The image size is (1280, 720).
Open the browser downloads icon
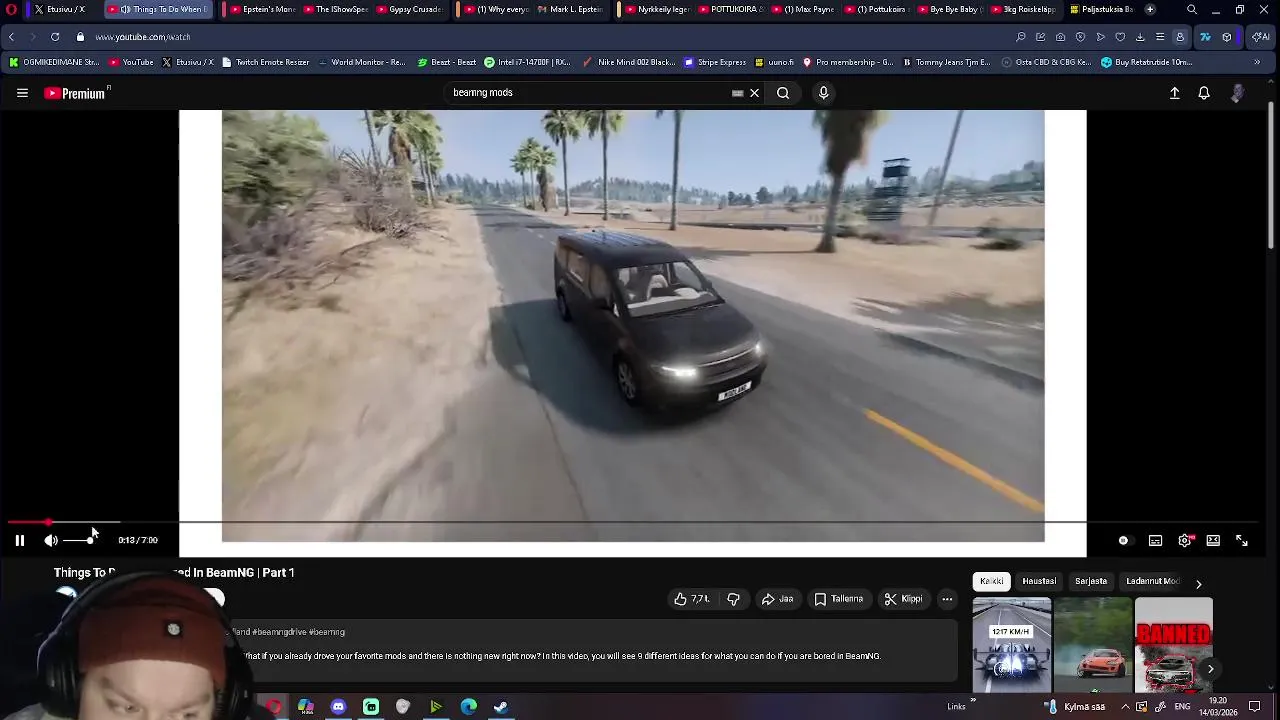point(1140,37)
